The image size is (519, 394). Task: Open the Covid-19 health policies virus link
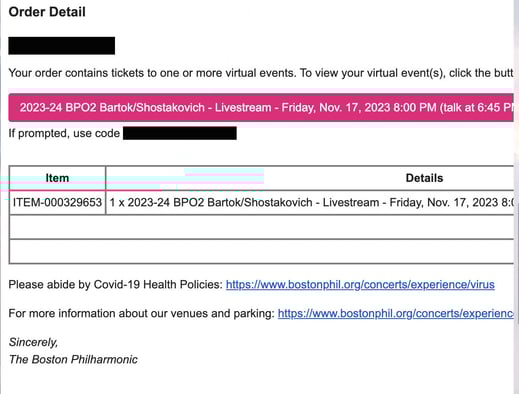tap(360, 285)
